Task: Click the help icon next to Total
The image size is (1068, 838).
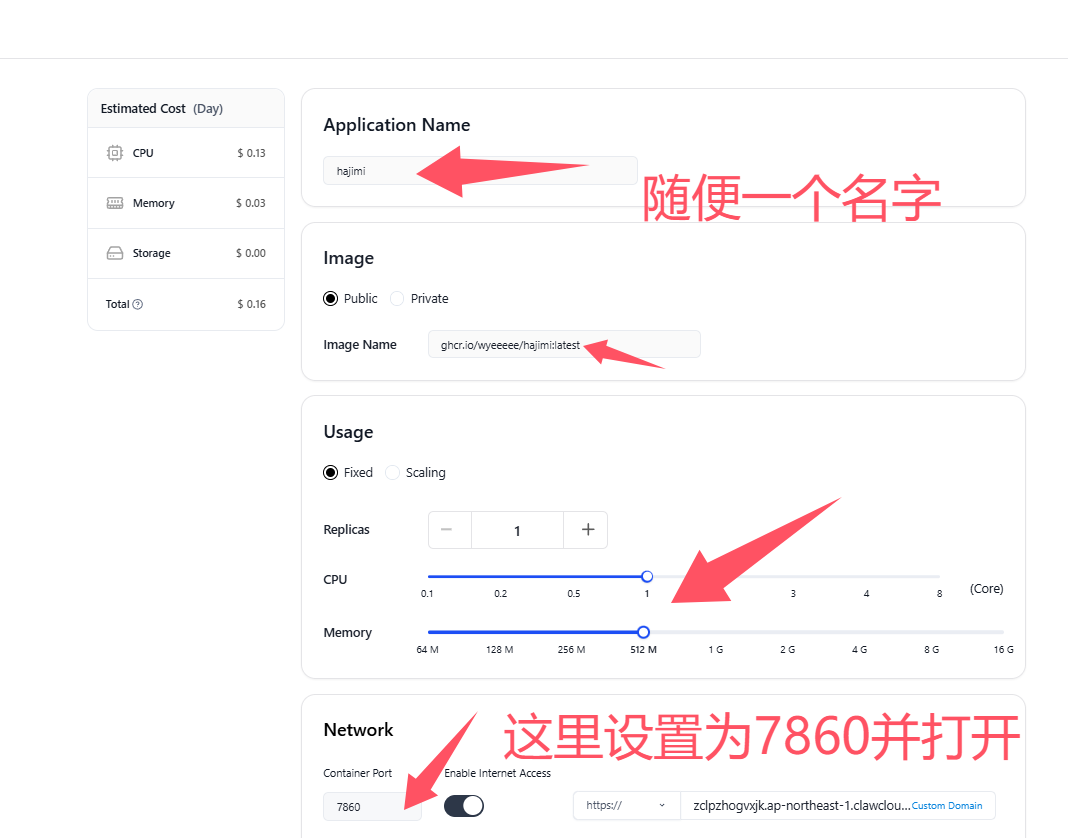Action: [138, 304]
